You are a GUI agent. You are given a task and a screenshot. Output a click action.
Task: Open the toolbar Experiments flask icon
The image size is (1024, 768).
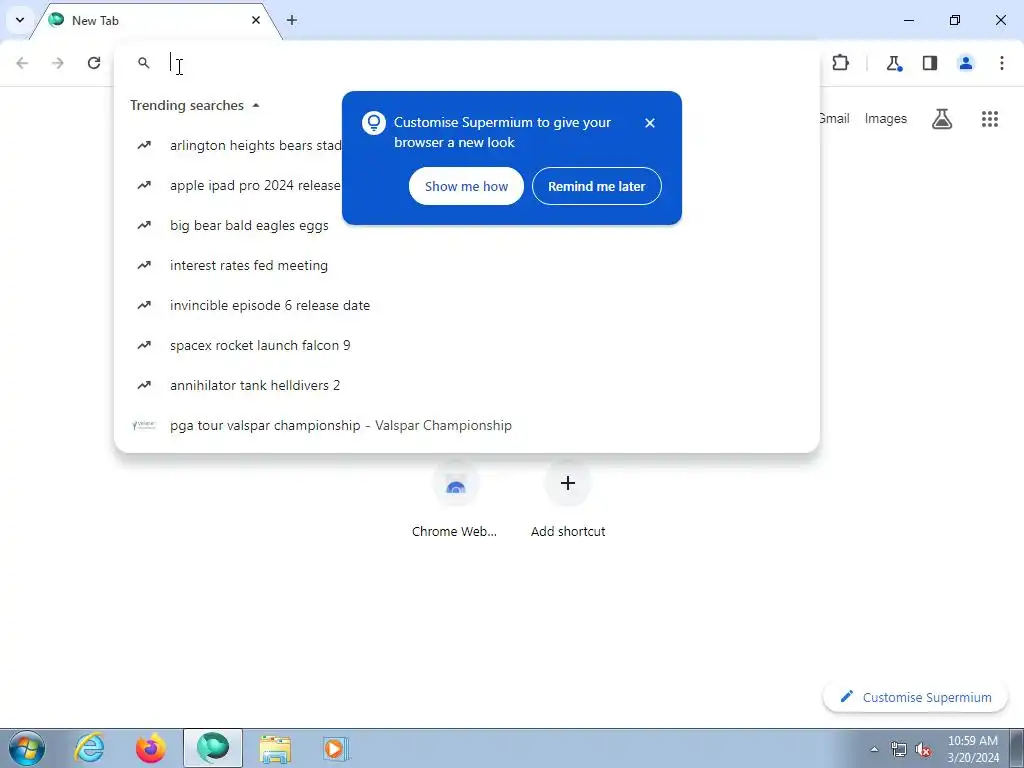pos(894,63)
